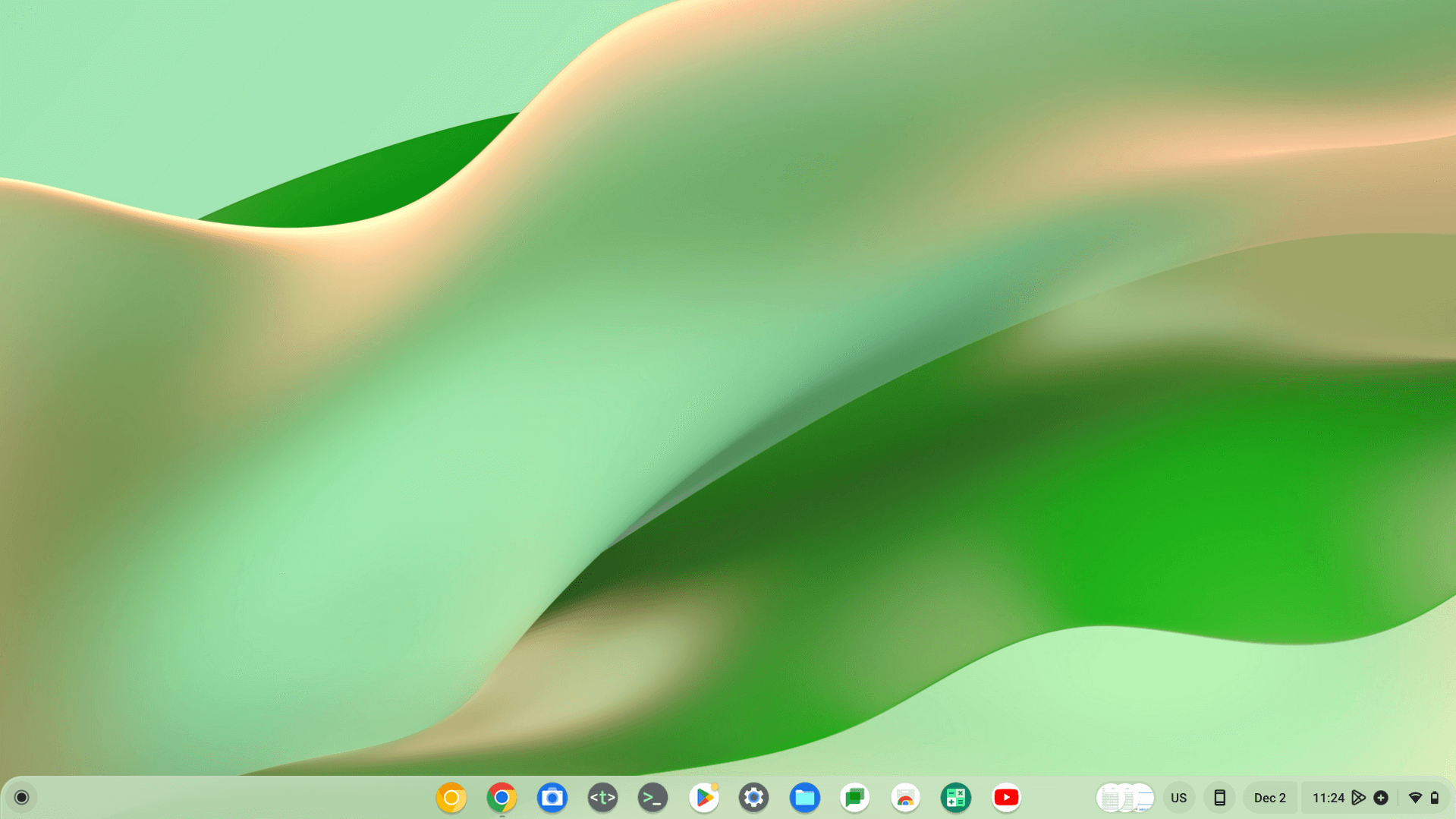Open quick settings via 11:24 clock
The image size is (1456, 819).
coord(1328,798)
